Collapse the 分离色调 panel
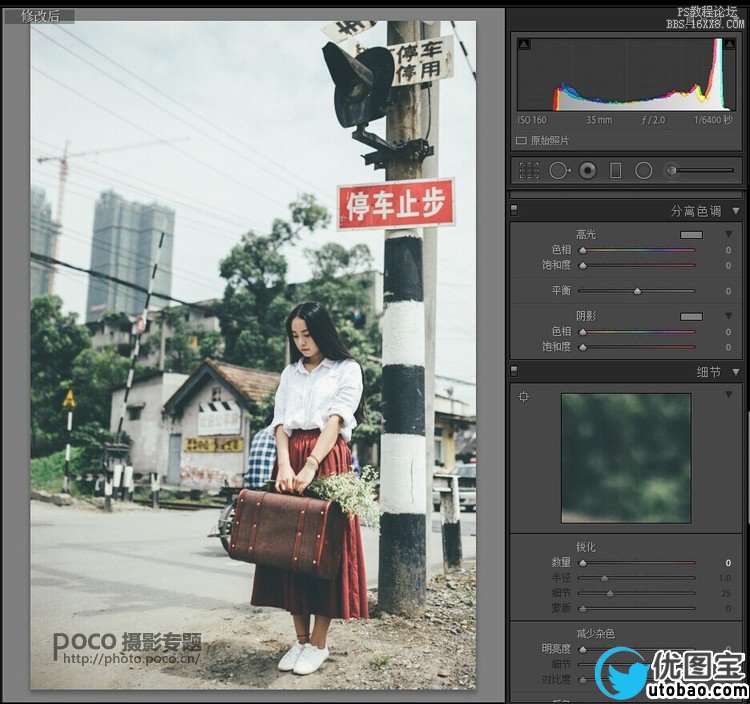The width and height of the screenshot is (750, 704). [x=736, y=211]
